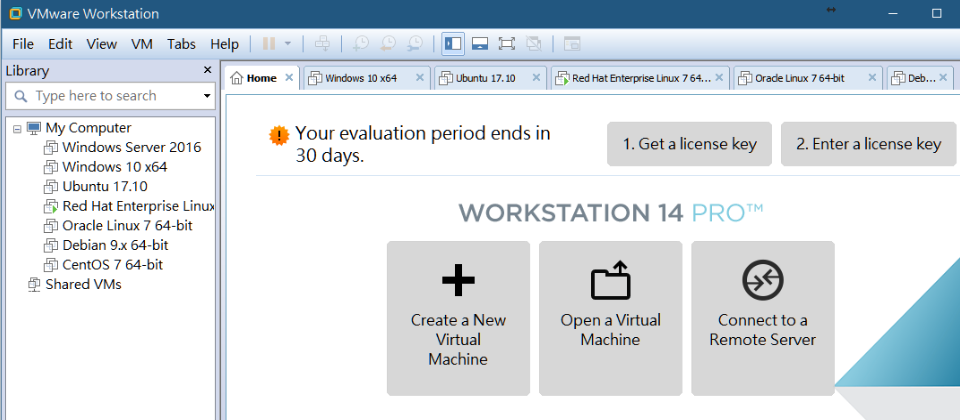The width and height of the screenshot is (960, 420).
Task: Close the Ubuntu 17.10 tab
Action: 536,78
